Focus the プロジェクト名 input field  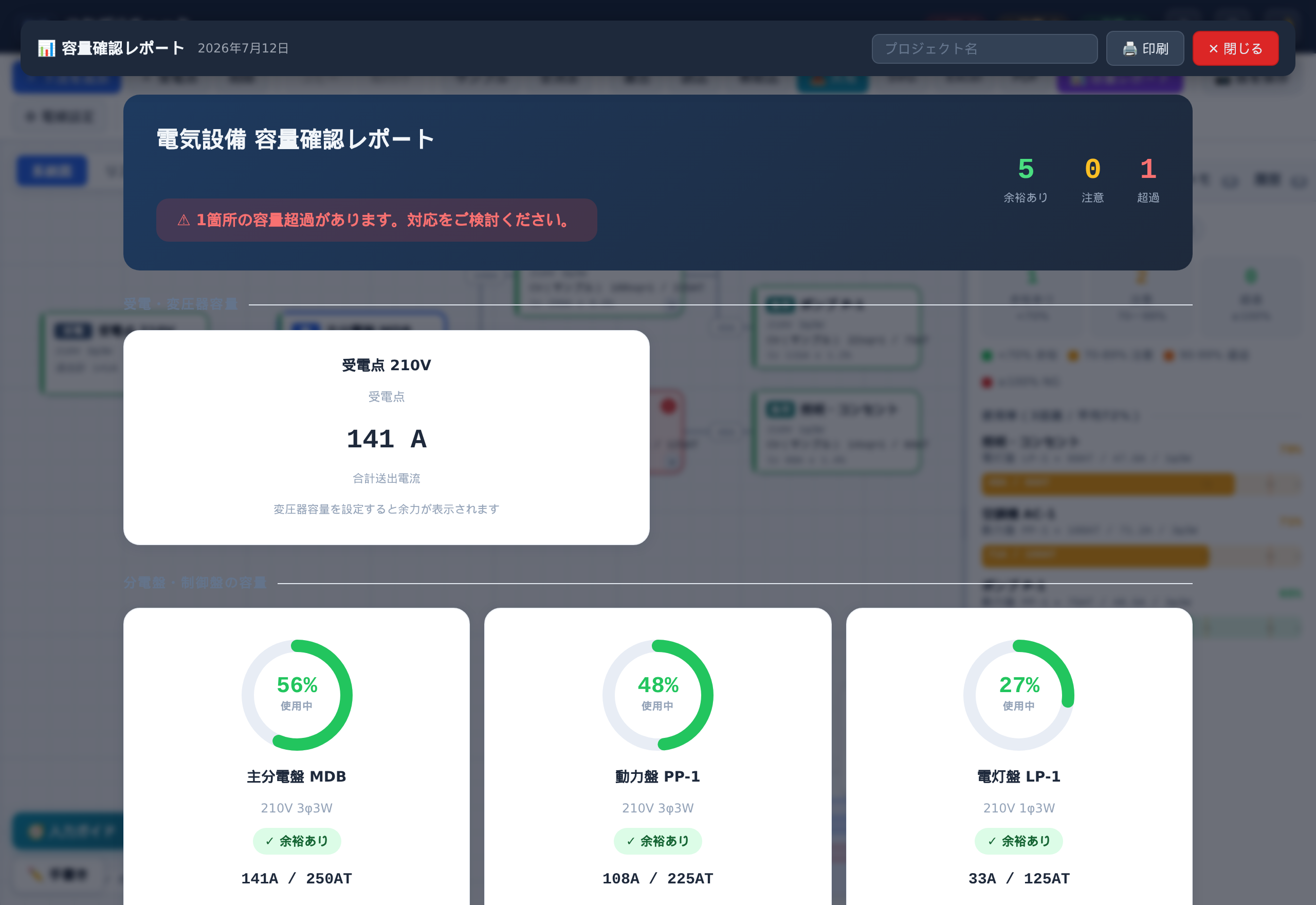(984, 49)
